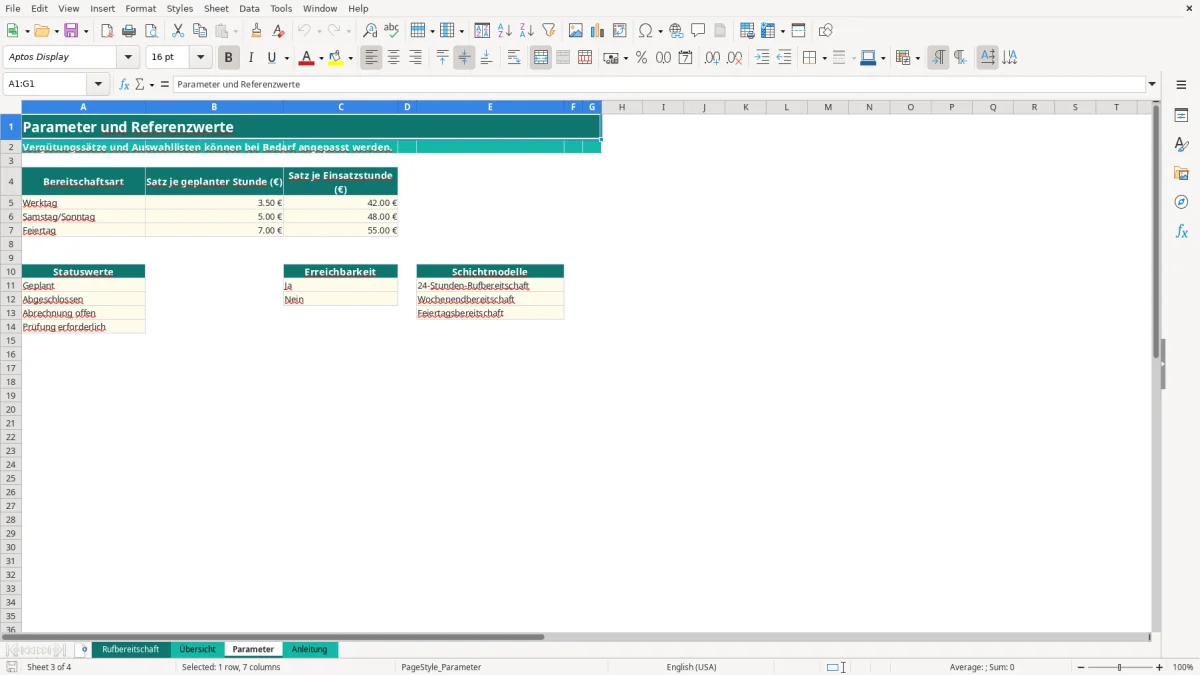Switch to the Übersicht sheet tab

197,649
